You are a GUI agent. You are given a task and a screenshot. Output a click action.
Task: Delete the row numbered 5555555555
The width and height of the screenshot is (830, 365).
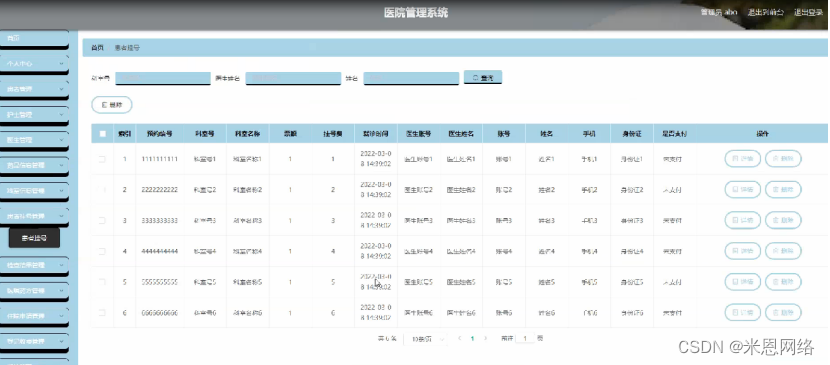pyautogui.click(x=783, y=282)
